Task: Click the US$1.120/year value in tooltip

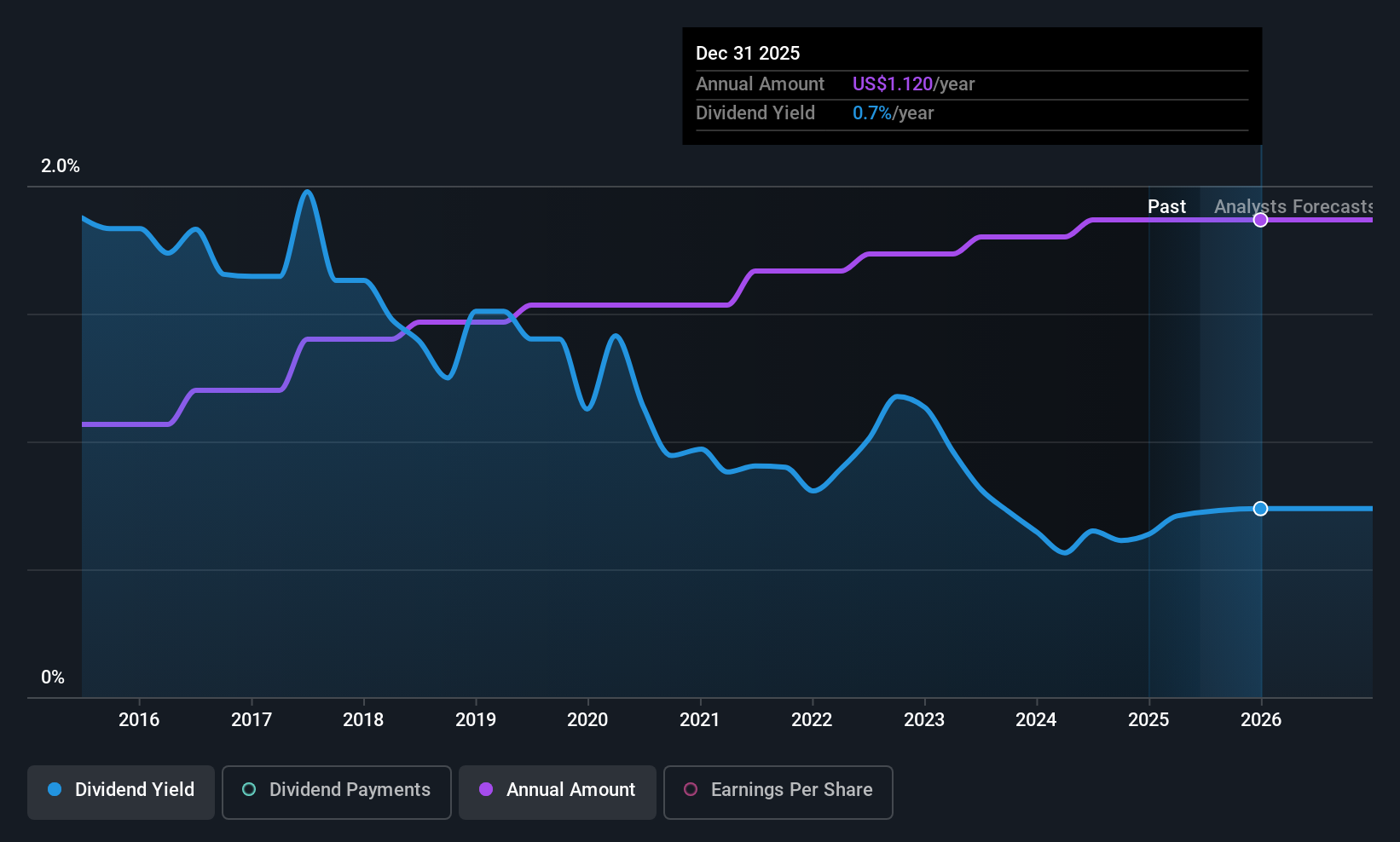Action: 913,84
